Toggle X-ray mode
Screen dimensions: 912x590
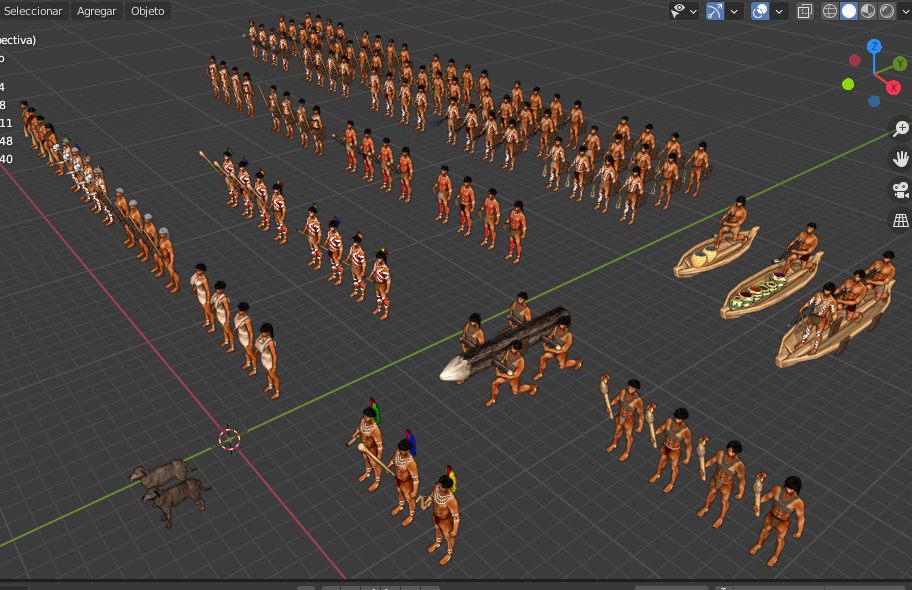coord(805,11)
